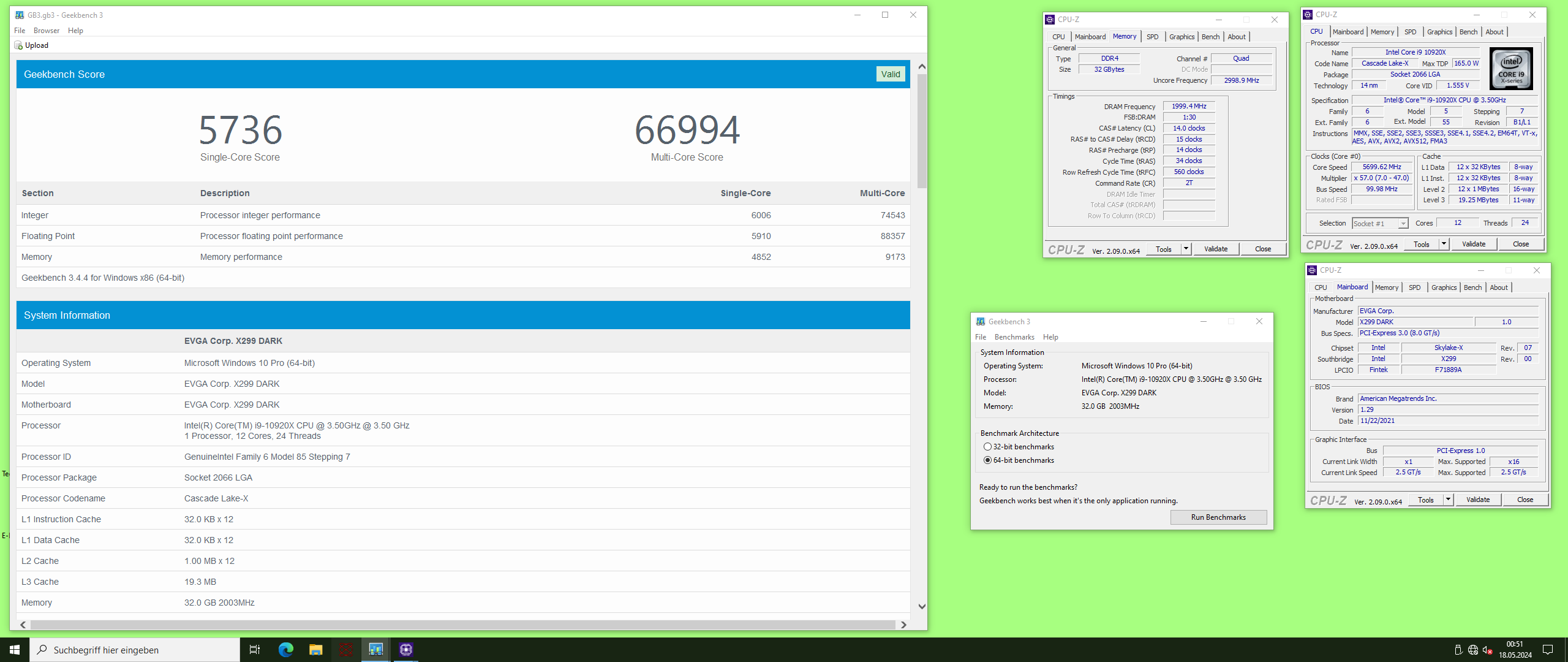The width and height of the screenshot is (1568, 662).
Task: Click scroll right arrow in Geekbench results
Action: coord(903,625)
